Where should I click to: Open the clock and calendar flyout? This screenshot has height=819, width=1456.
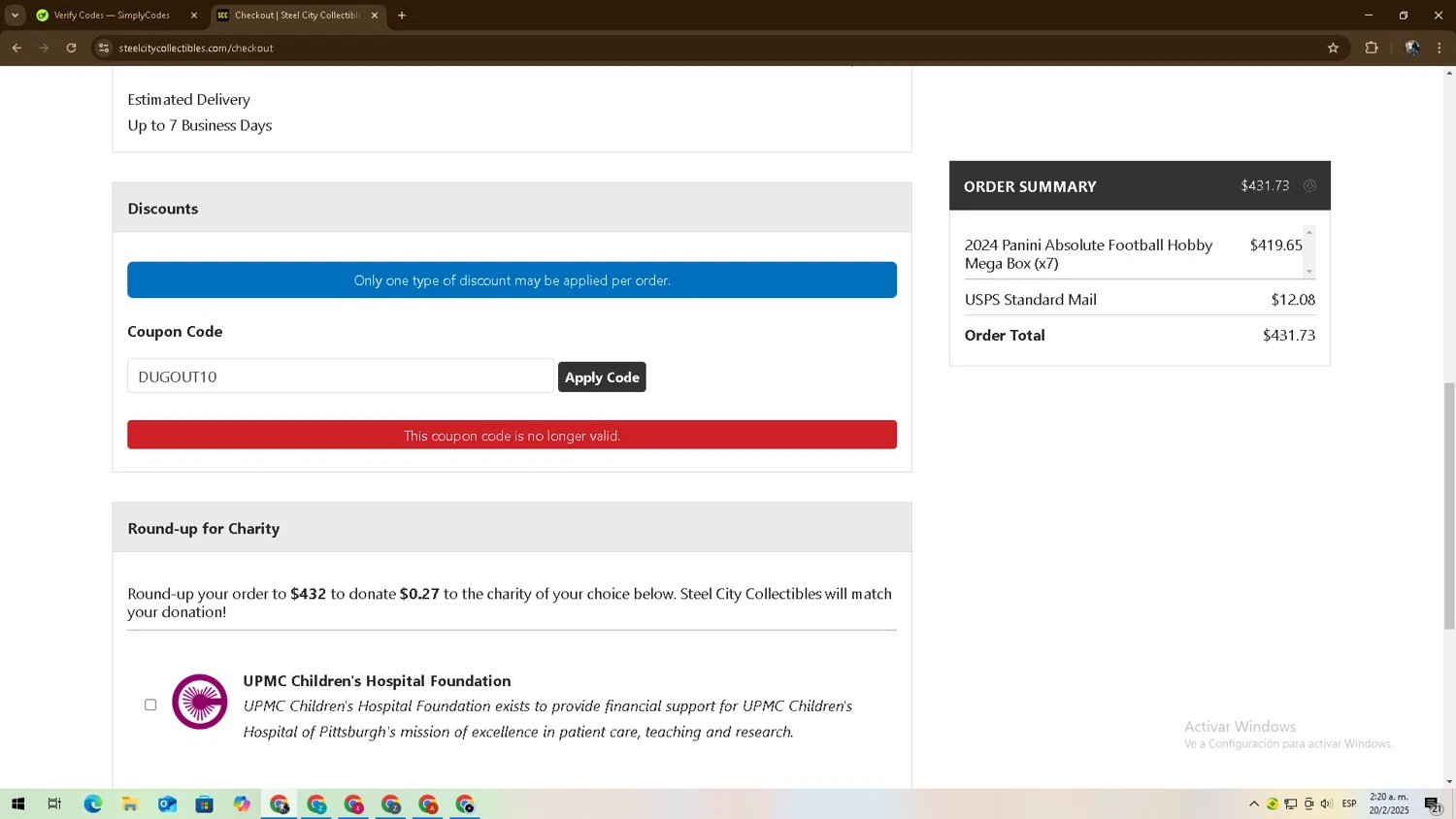pyautogui.click(x=1389, y=803)
